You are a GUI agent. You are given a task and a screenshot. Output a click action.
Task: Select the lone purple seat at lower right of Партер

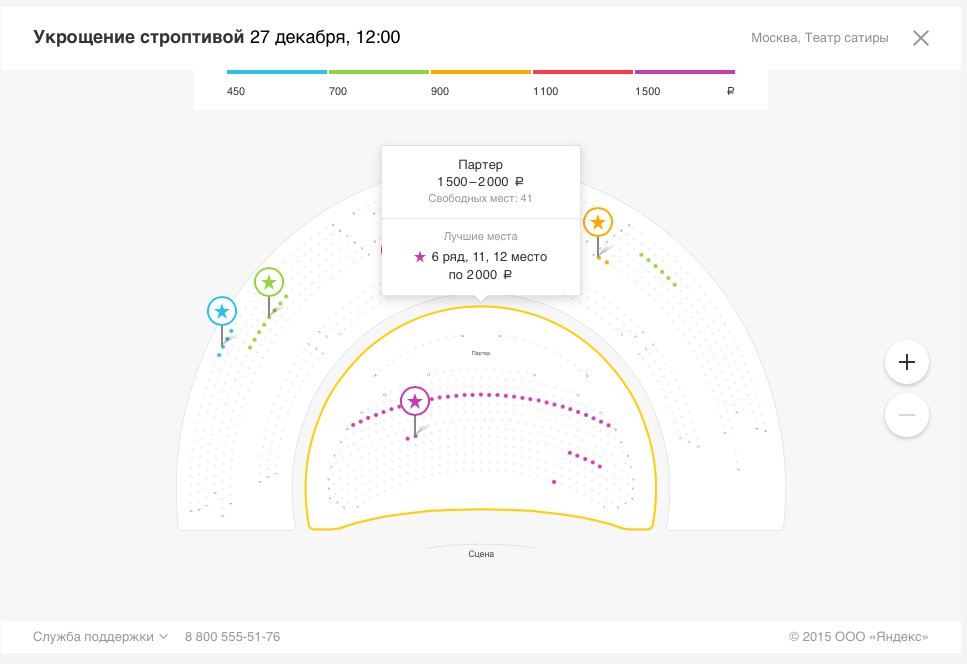pyautogui.click(x=554, y=482)
